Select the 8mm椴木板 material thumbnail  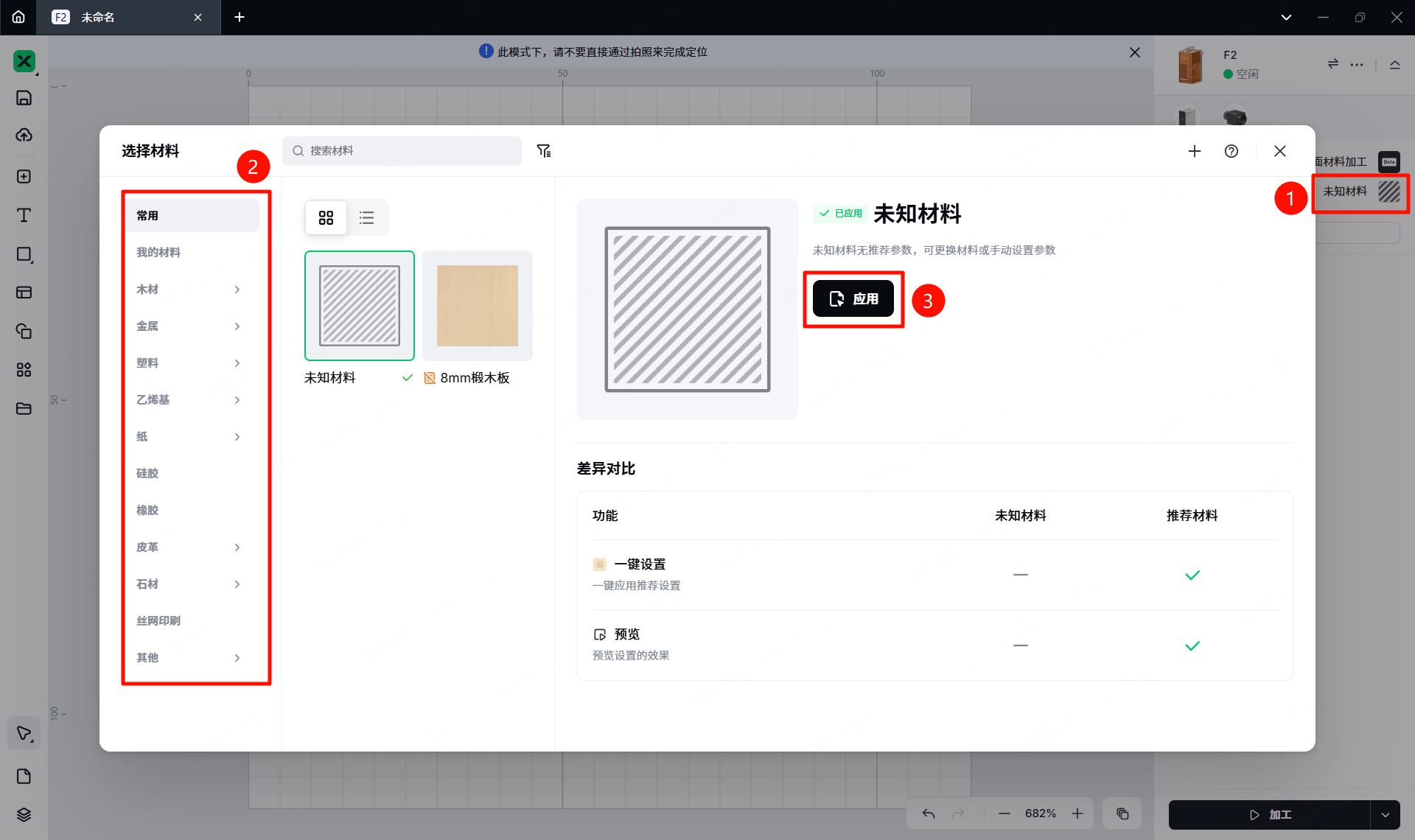(477, 306)
